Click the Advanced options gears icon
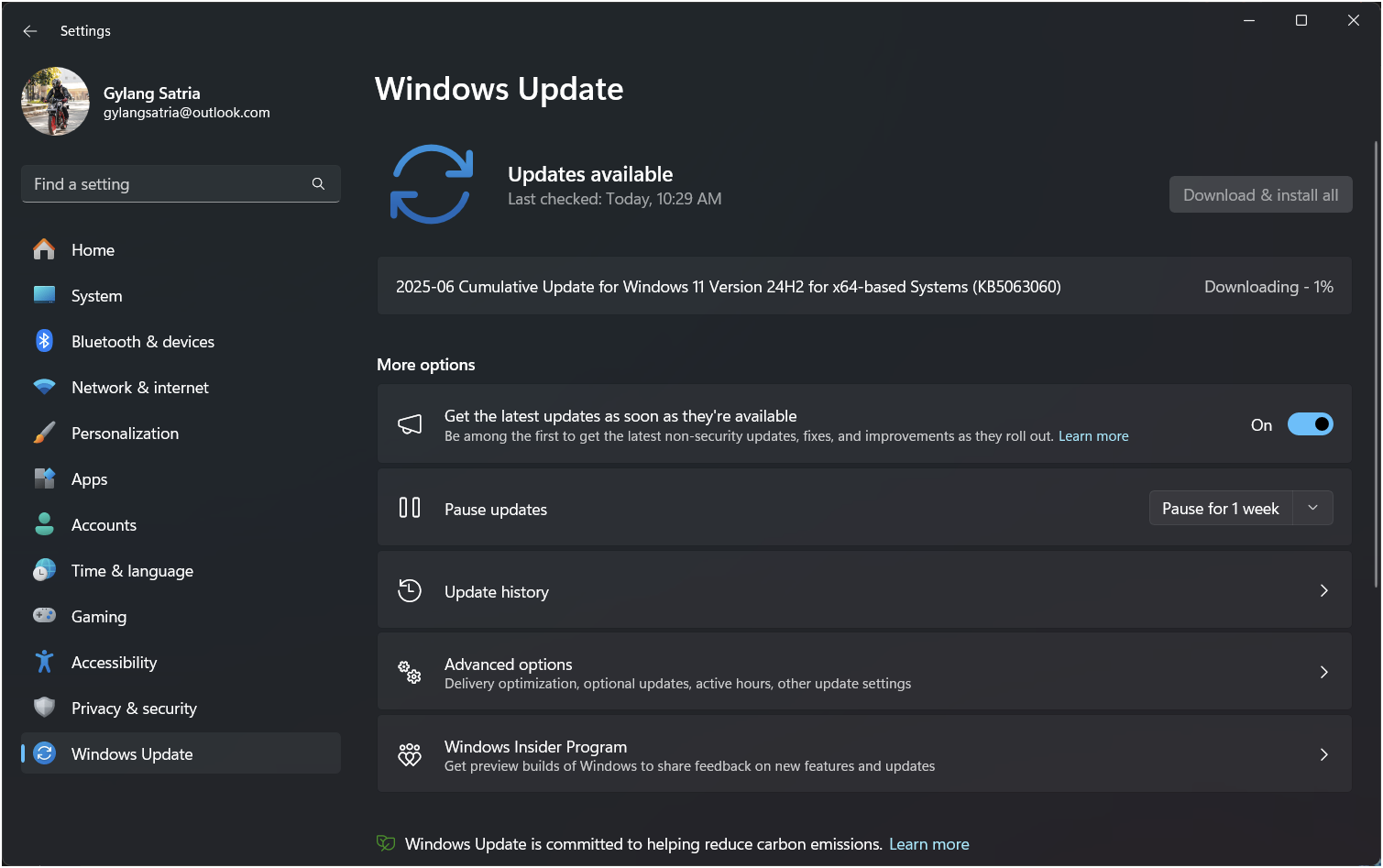The image size is (1383, 868). 410,672
